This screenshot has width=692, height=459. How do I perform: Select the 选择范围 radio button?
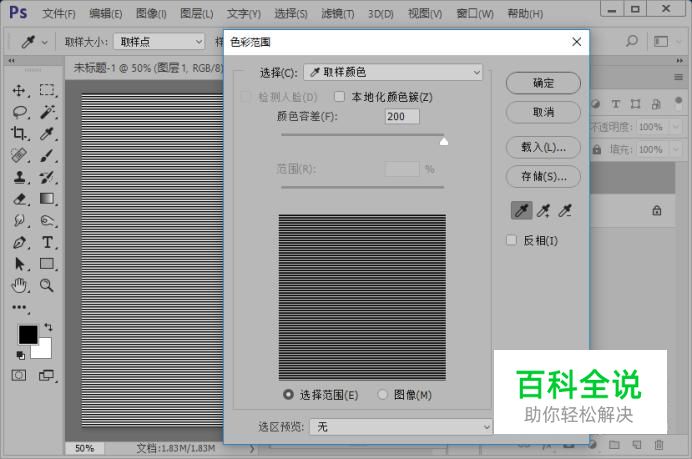288,394
